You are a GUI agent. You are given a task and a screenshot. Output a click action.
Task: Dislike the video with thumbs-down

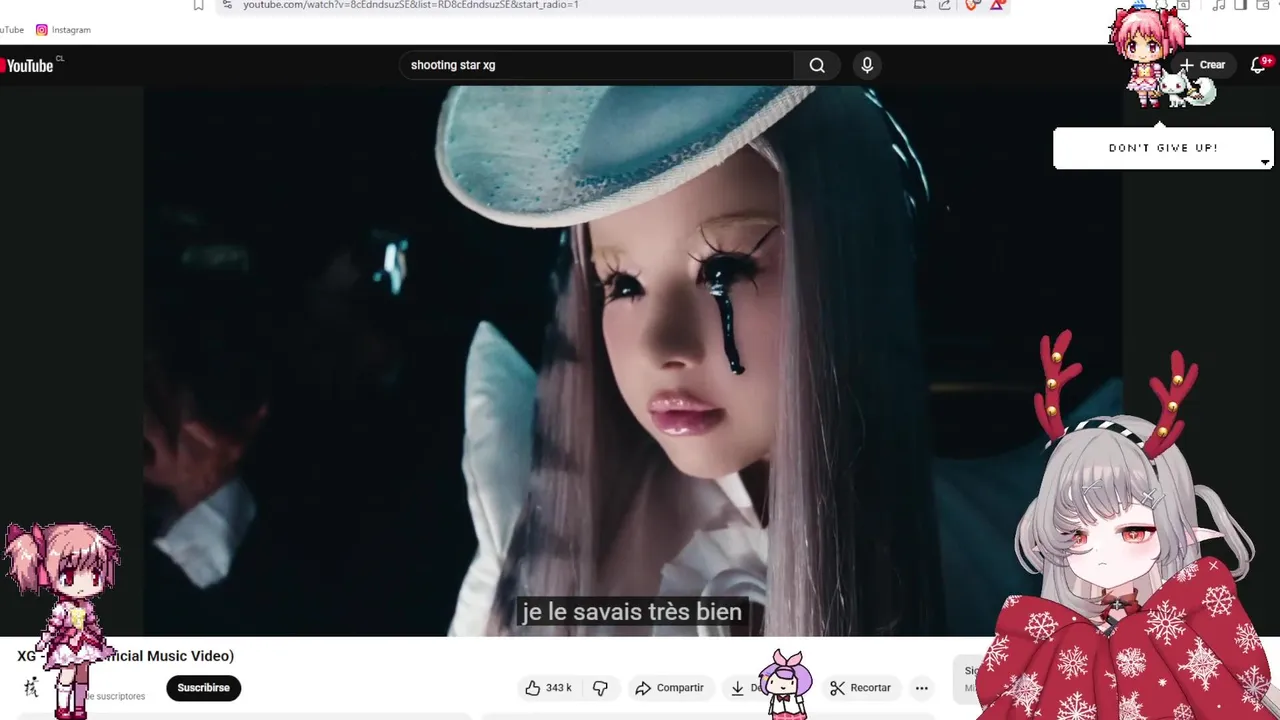pyautogui.click(x=600, y=688)
